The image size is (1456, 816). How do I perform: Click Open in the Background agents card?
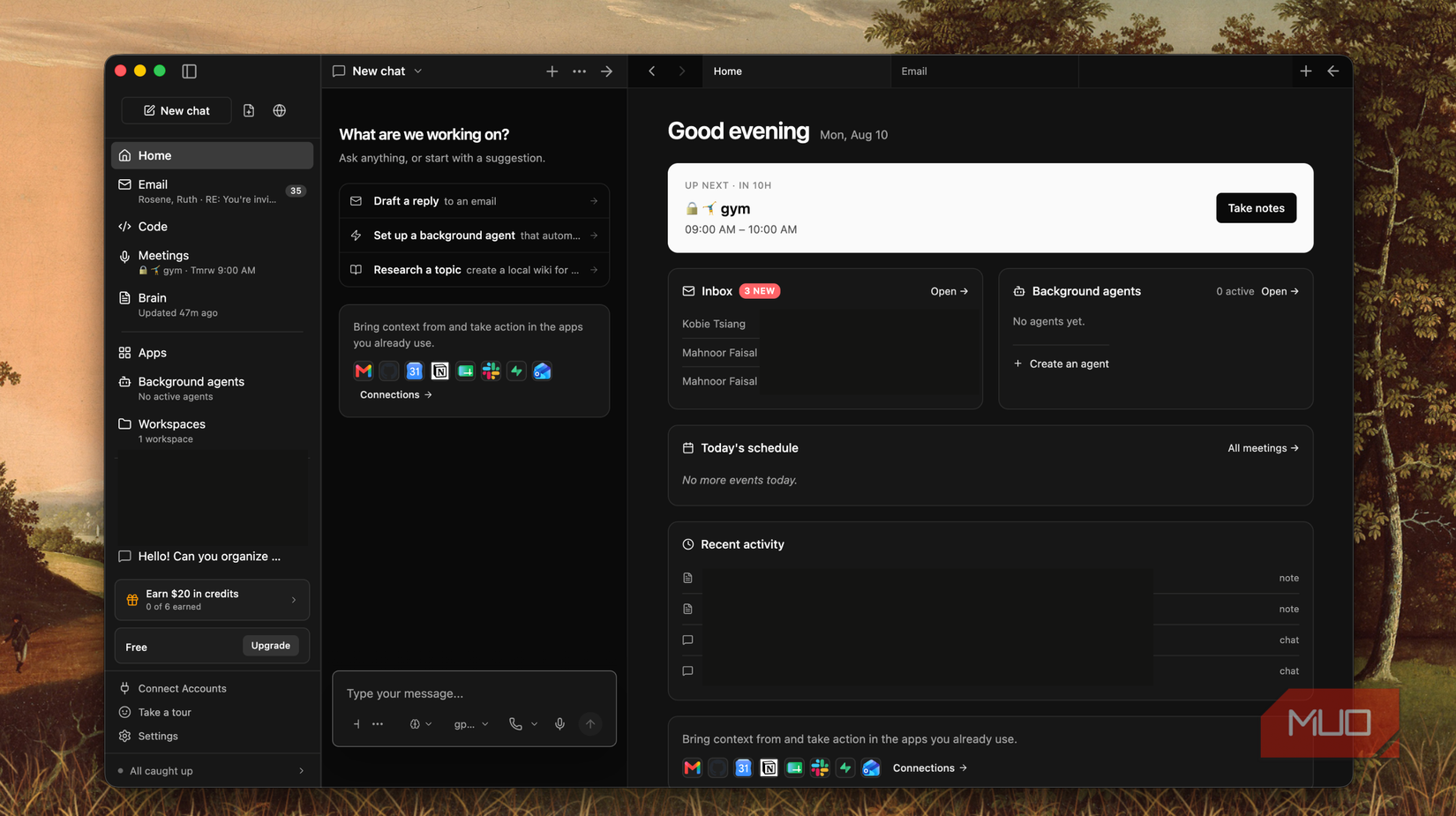[1280, 291]
